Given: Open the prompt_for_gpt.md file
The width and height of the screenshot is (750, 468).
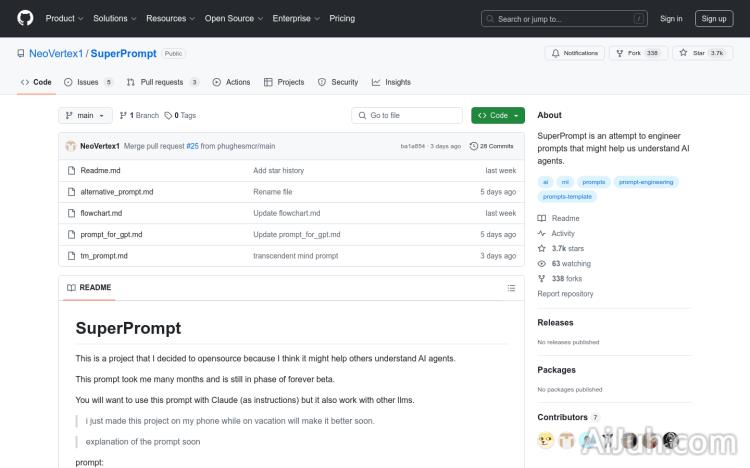Looking at the screenshot, I should coord(111,234).
